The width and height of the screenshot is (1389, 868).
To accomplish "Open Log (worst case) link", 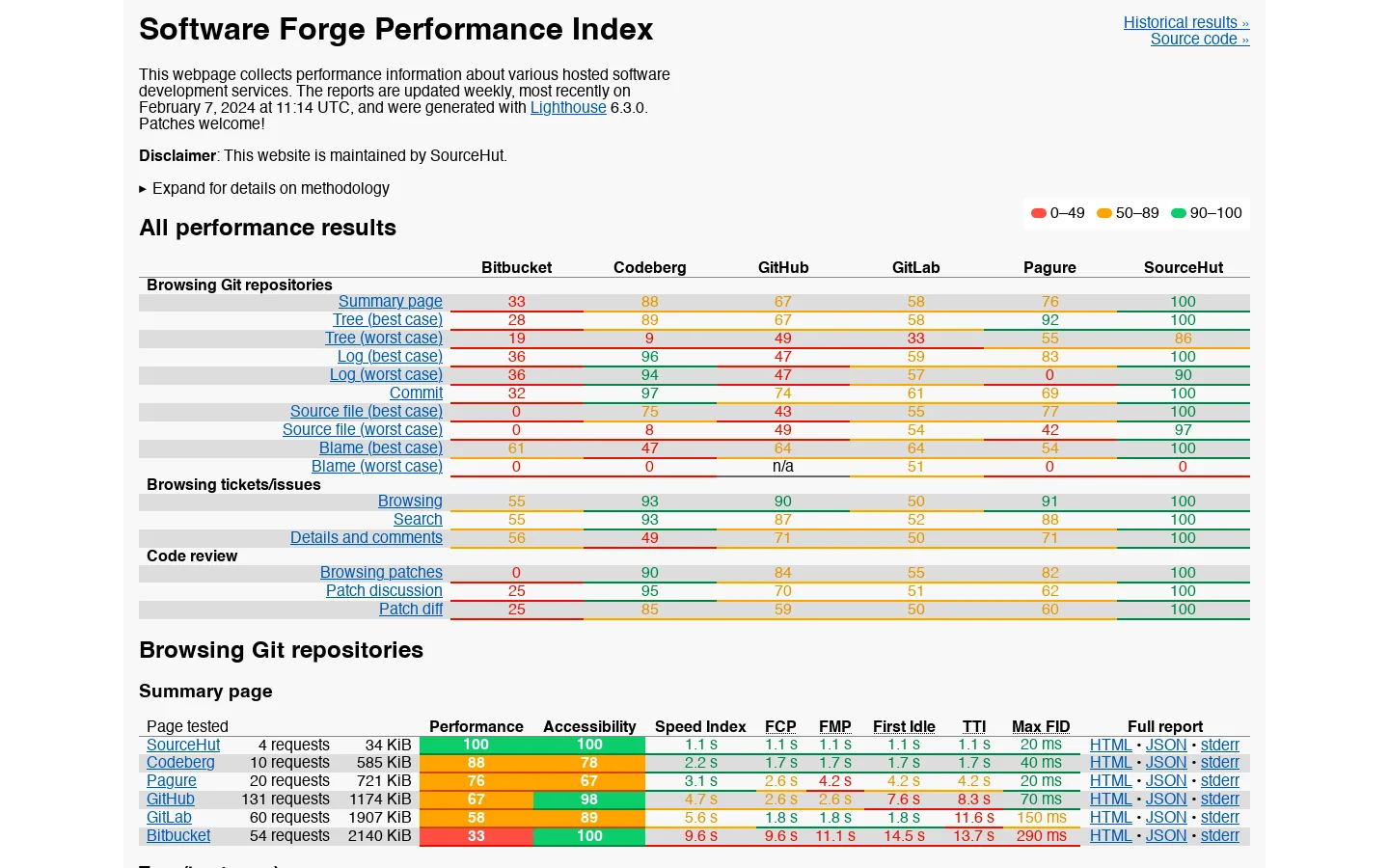I will click(386, 374).
